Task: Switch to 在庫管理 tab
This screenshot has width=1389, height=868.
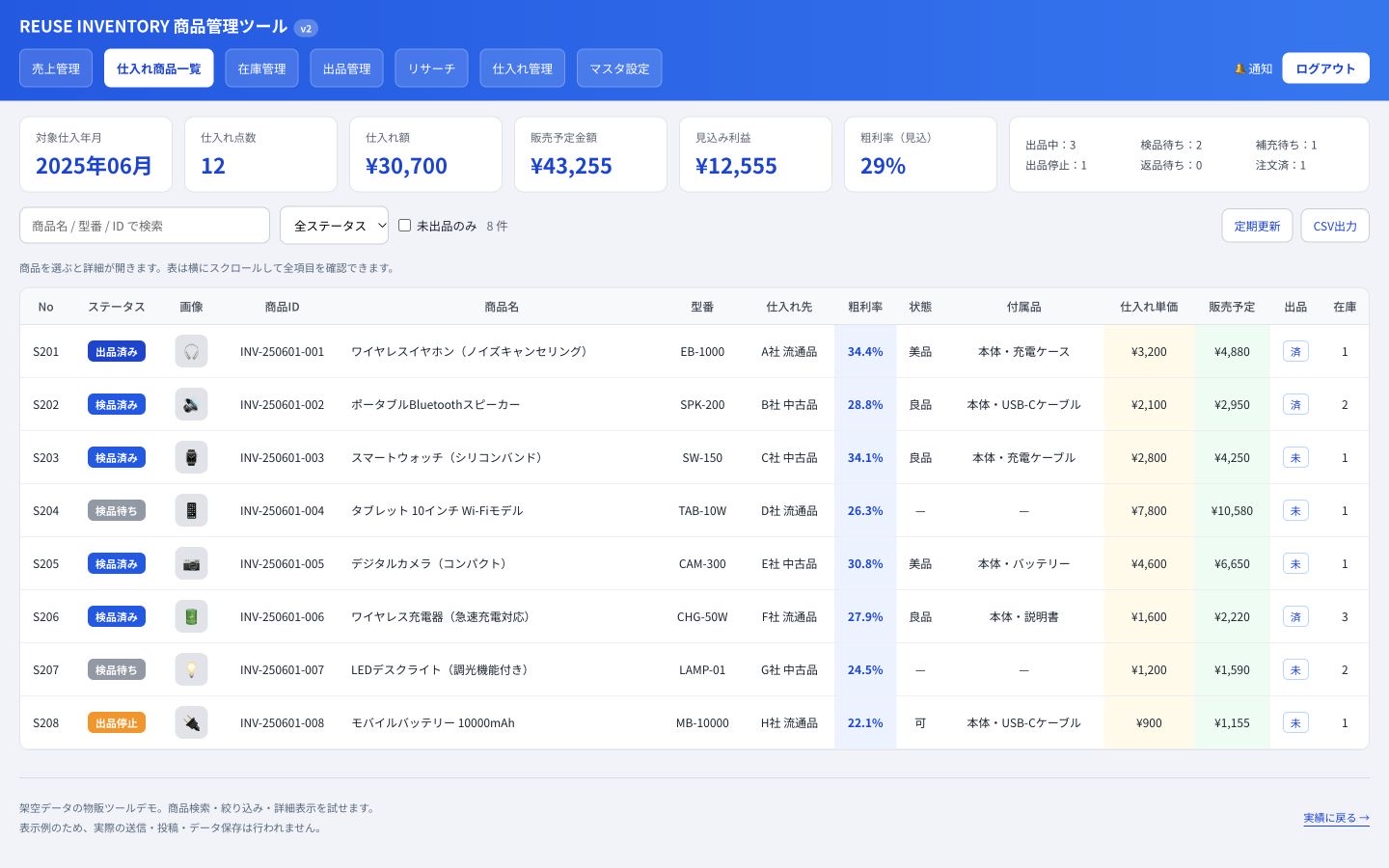Action: click(262, 68)
